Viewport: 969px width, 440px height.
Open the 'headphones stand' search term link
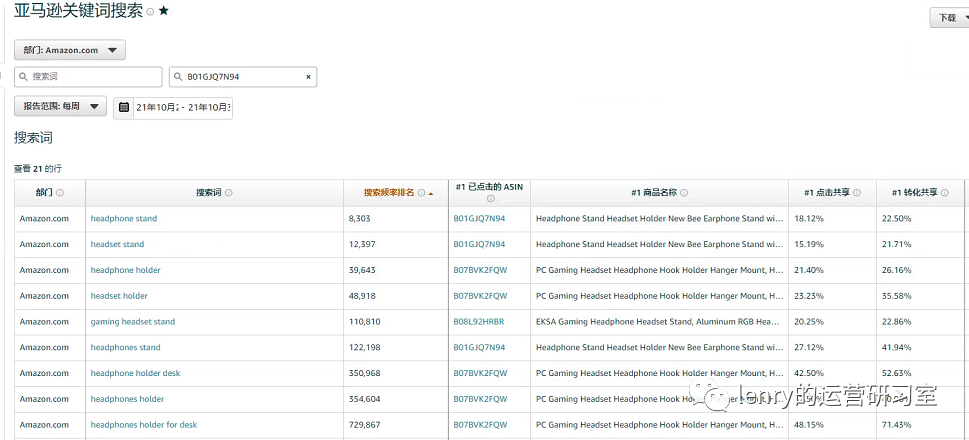pyautogui.click(x=125, y=347)
